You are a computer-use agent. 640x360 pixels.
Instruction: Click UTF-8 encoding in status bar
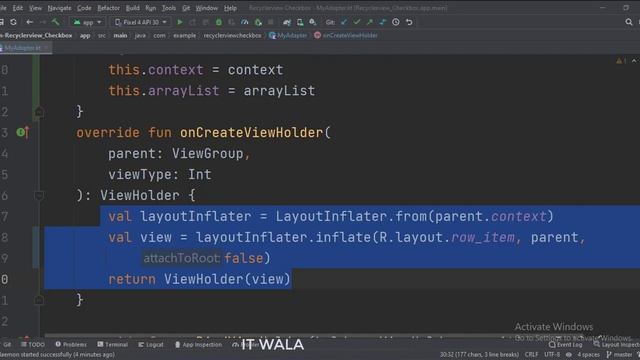pyautogui.click(x=552, y=355)
